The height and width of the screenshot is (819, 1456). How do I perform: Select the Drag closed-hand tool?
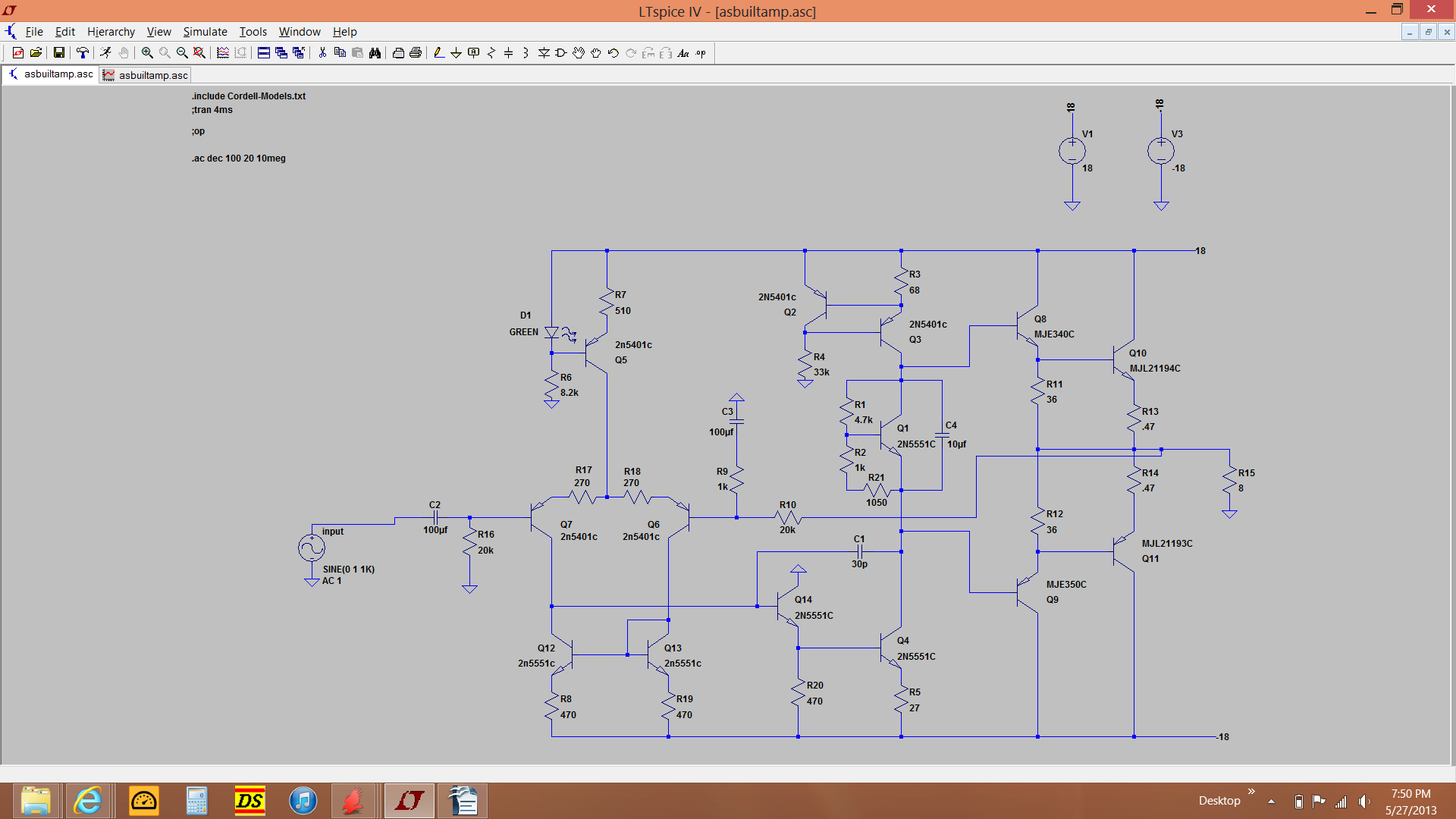tap(596, 52)
